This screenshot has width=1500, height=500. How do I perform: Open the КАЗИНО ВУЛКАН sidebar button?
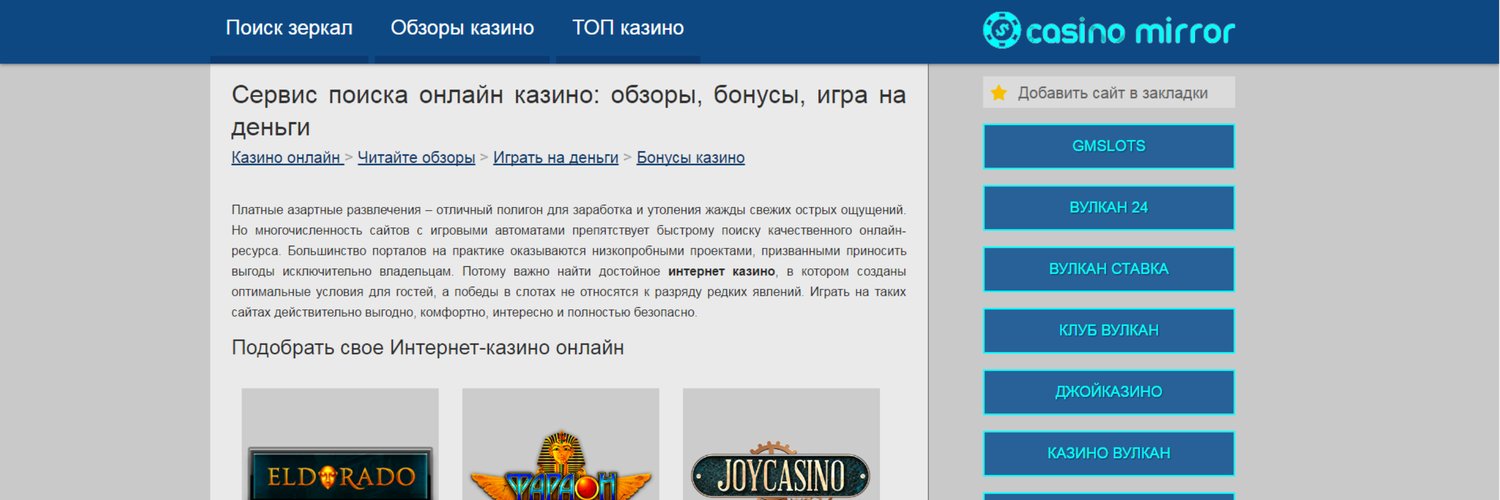[x=1109, y=454]
